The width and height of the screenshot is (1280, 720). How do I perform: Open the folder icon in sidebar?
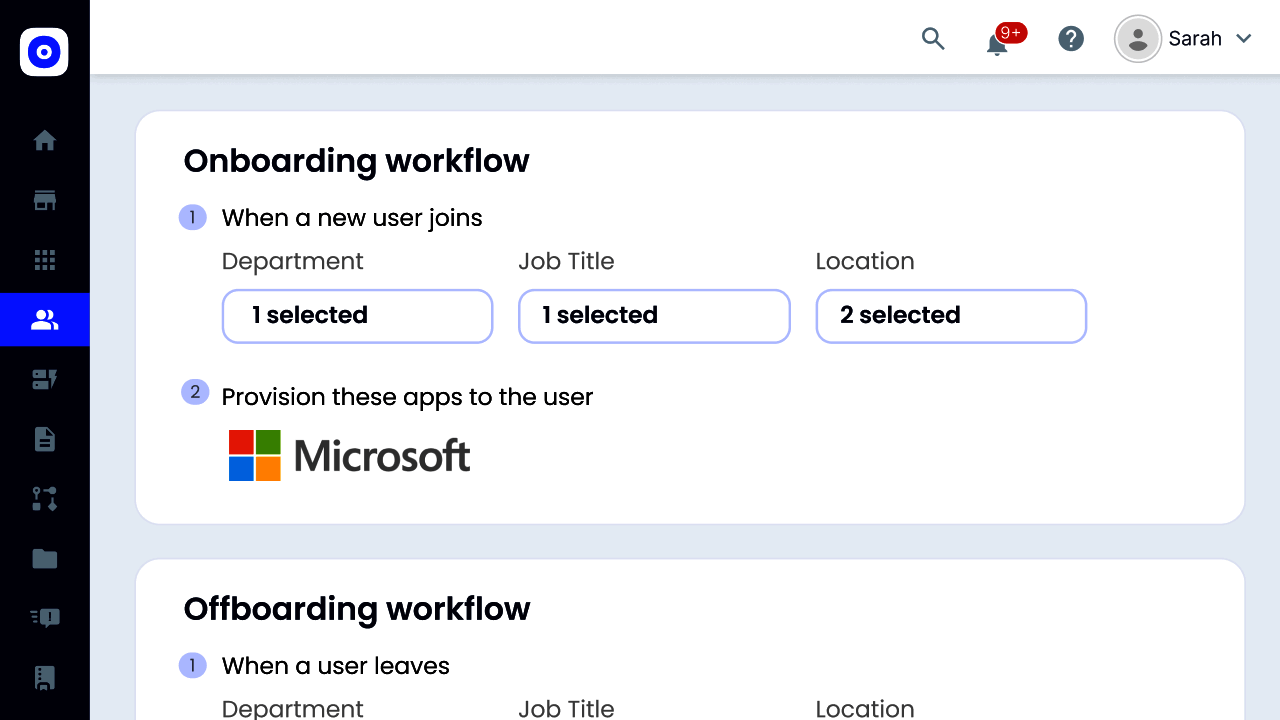pos(45,558)
